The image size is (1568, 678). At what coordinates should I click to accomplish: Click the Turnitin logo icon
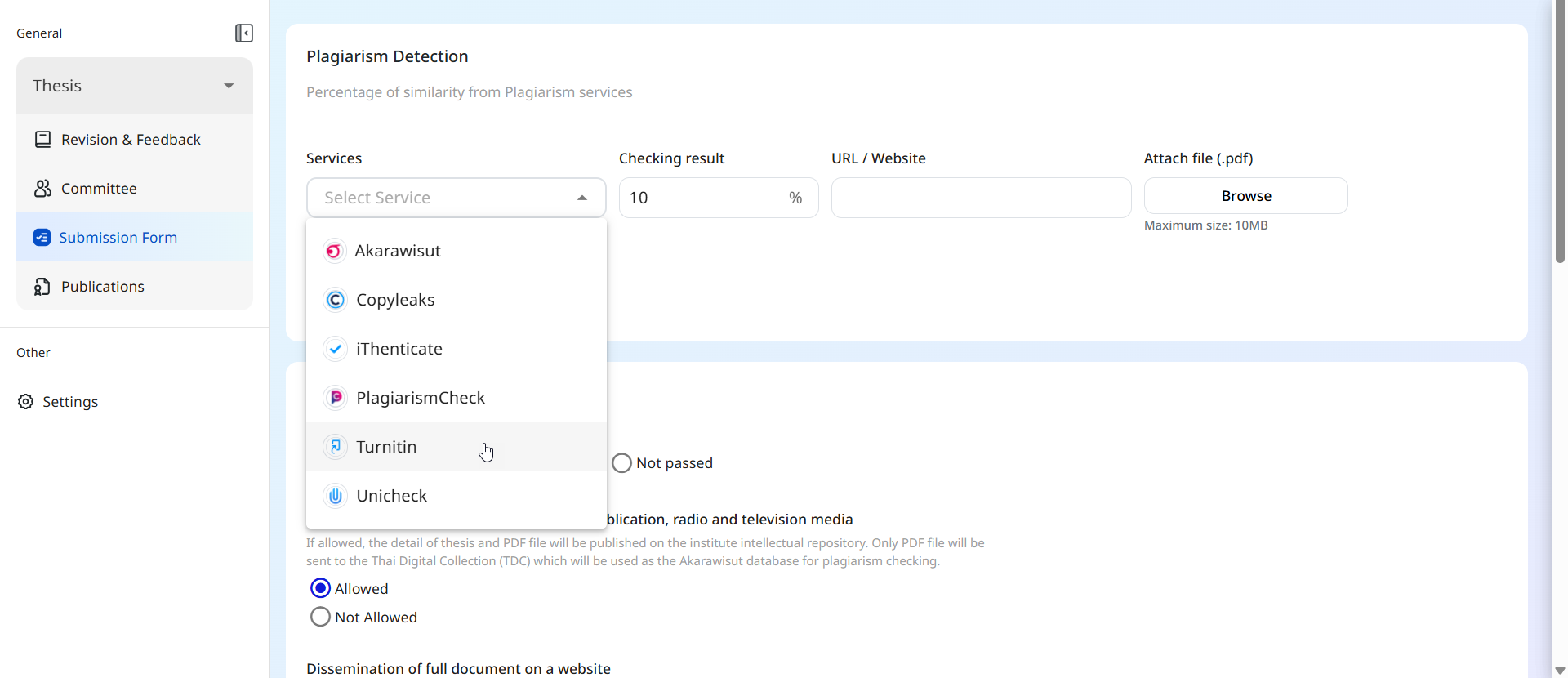click(x=335, y=447)
